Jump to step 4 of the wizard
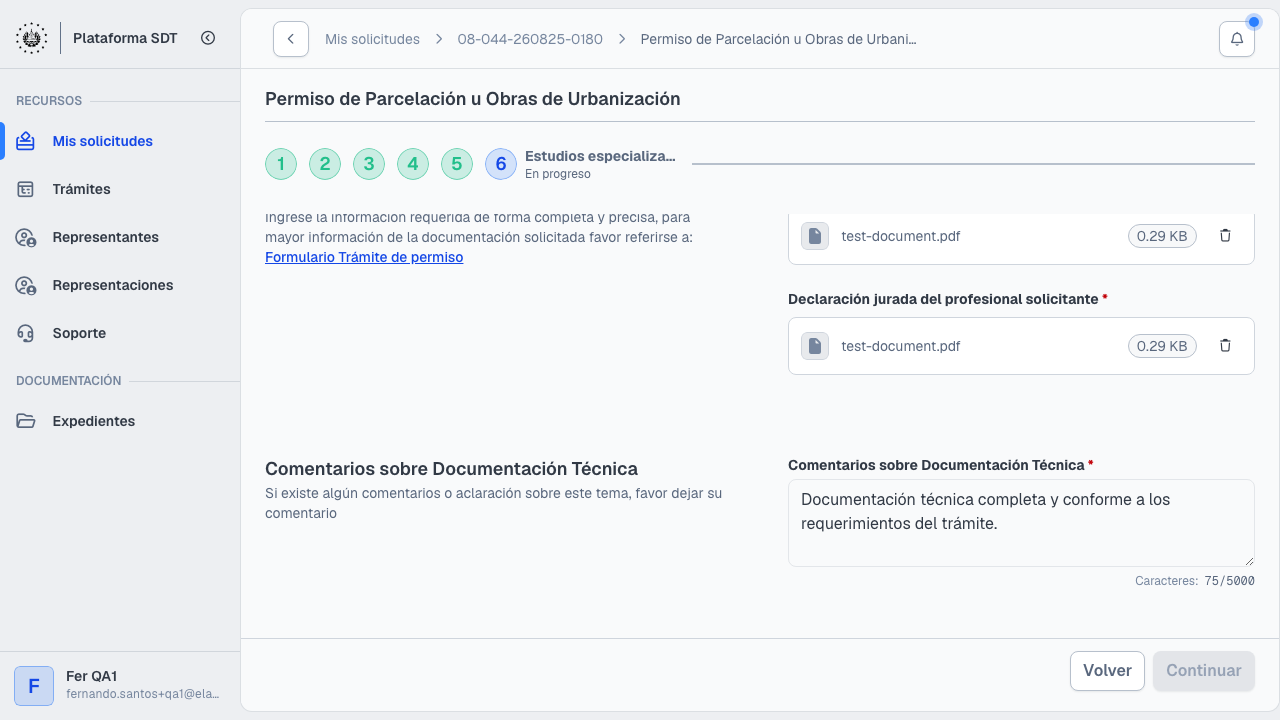The image size is (1280, 720). click(x=413, y=164)
